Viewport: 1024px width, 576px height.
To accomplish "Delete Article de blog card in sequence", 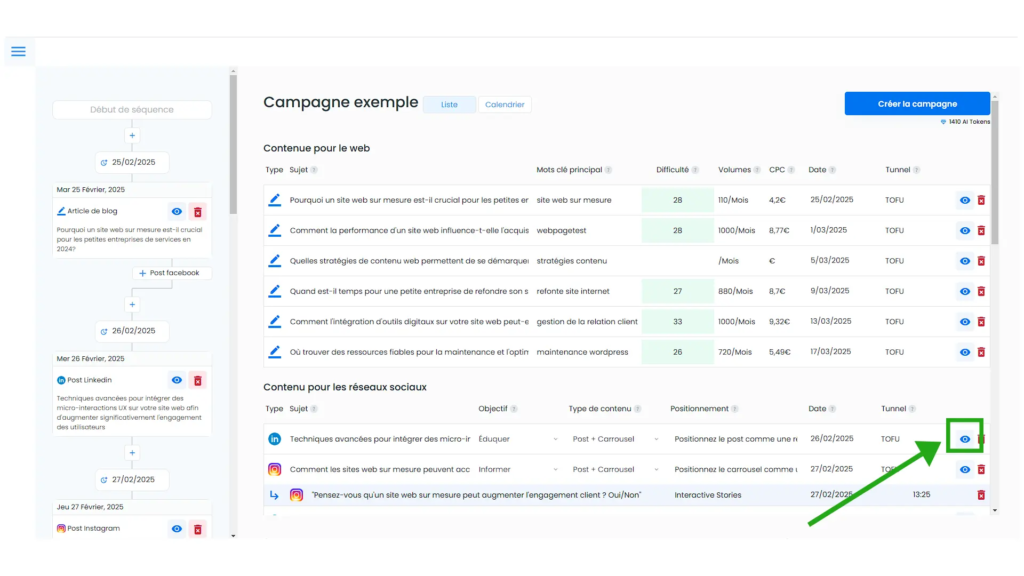I will tap(197, 212).
